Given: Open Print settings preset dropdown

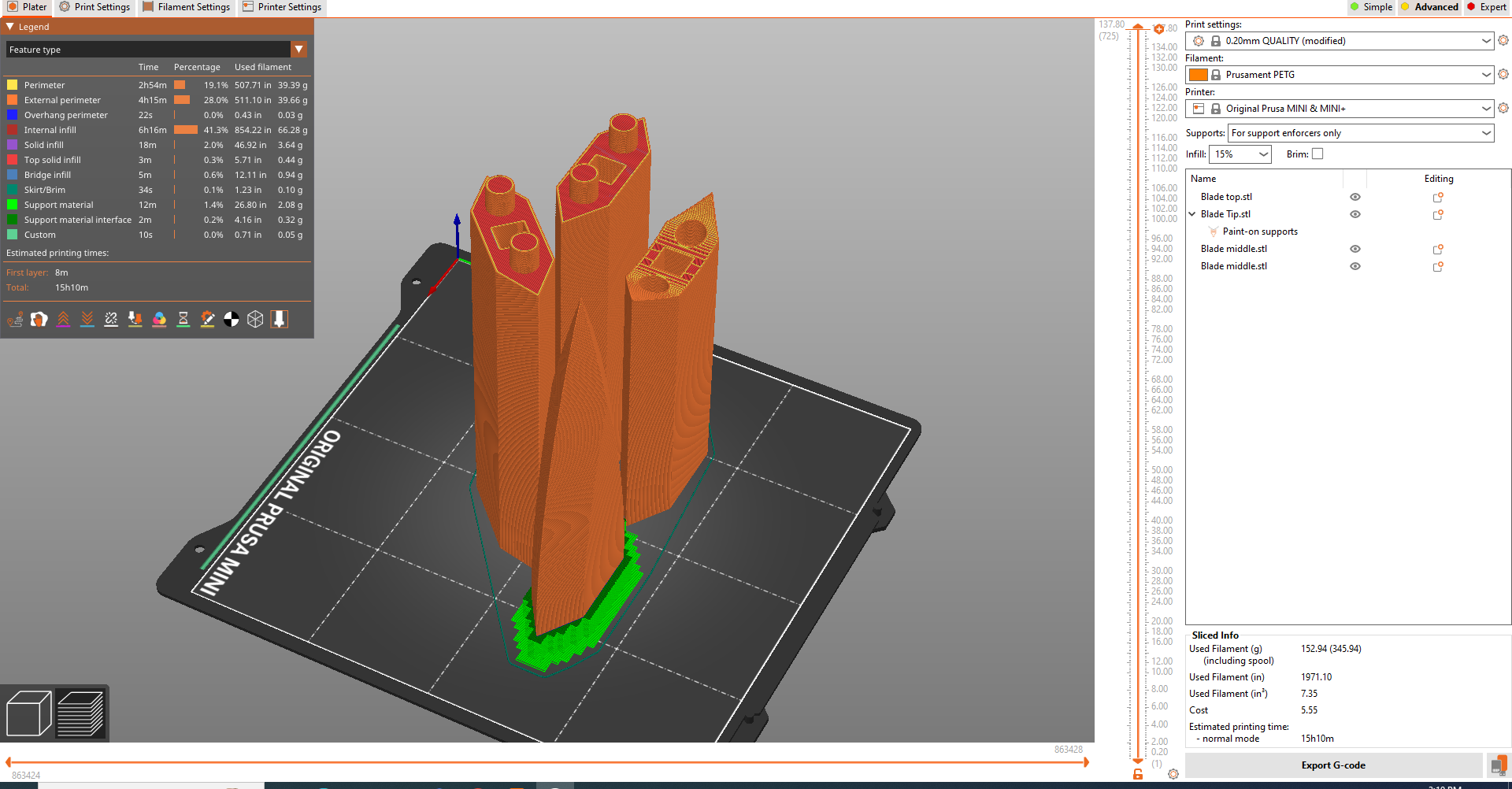Looking at the screenshot, I should 1340,40.
